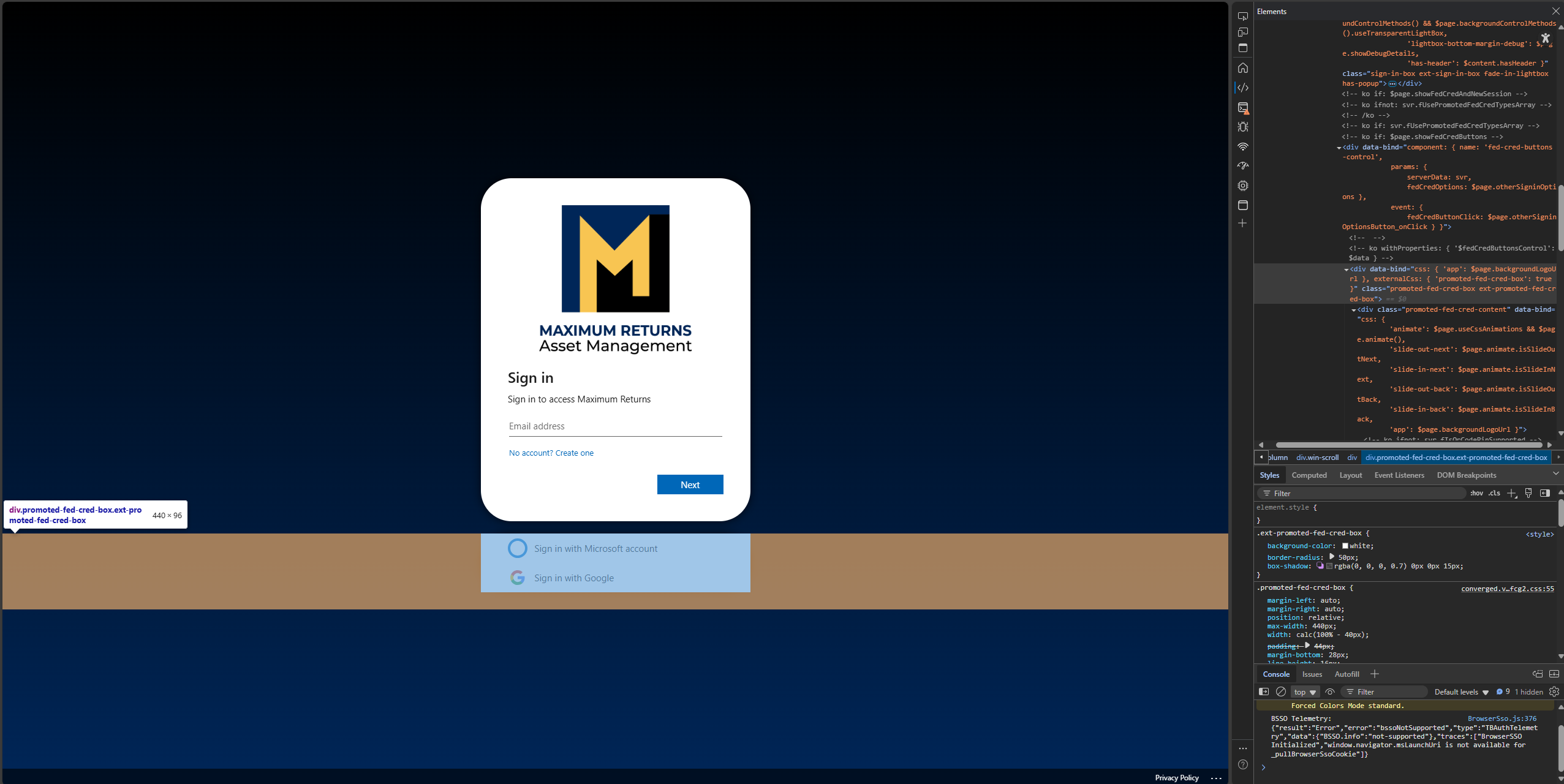Switch to the Layout tab

click(x=1351, y=475)
